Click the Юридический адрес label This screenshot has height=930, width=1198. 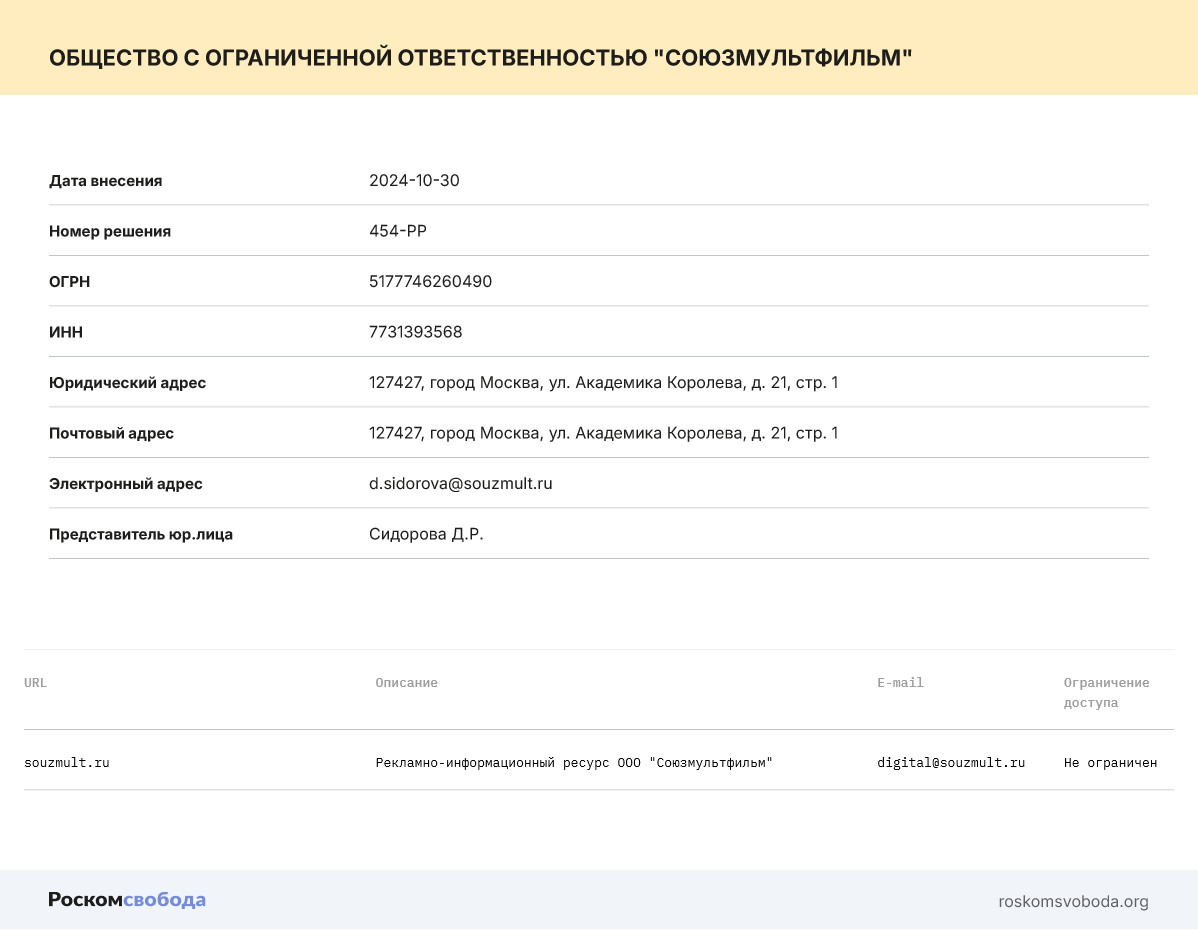pos(128,383)
